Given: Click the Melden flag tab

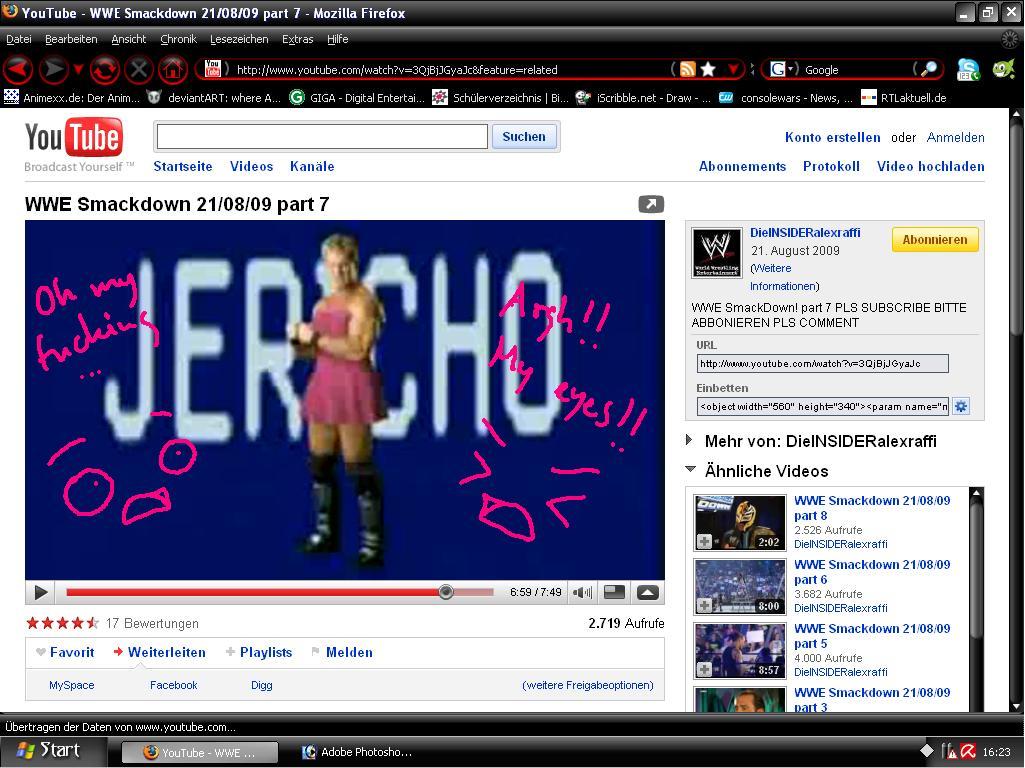Looking at the screenshot, I should 342,652.
